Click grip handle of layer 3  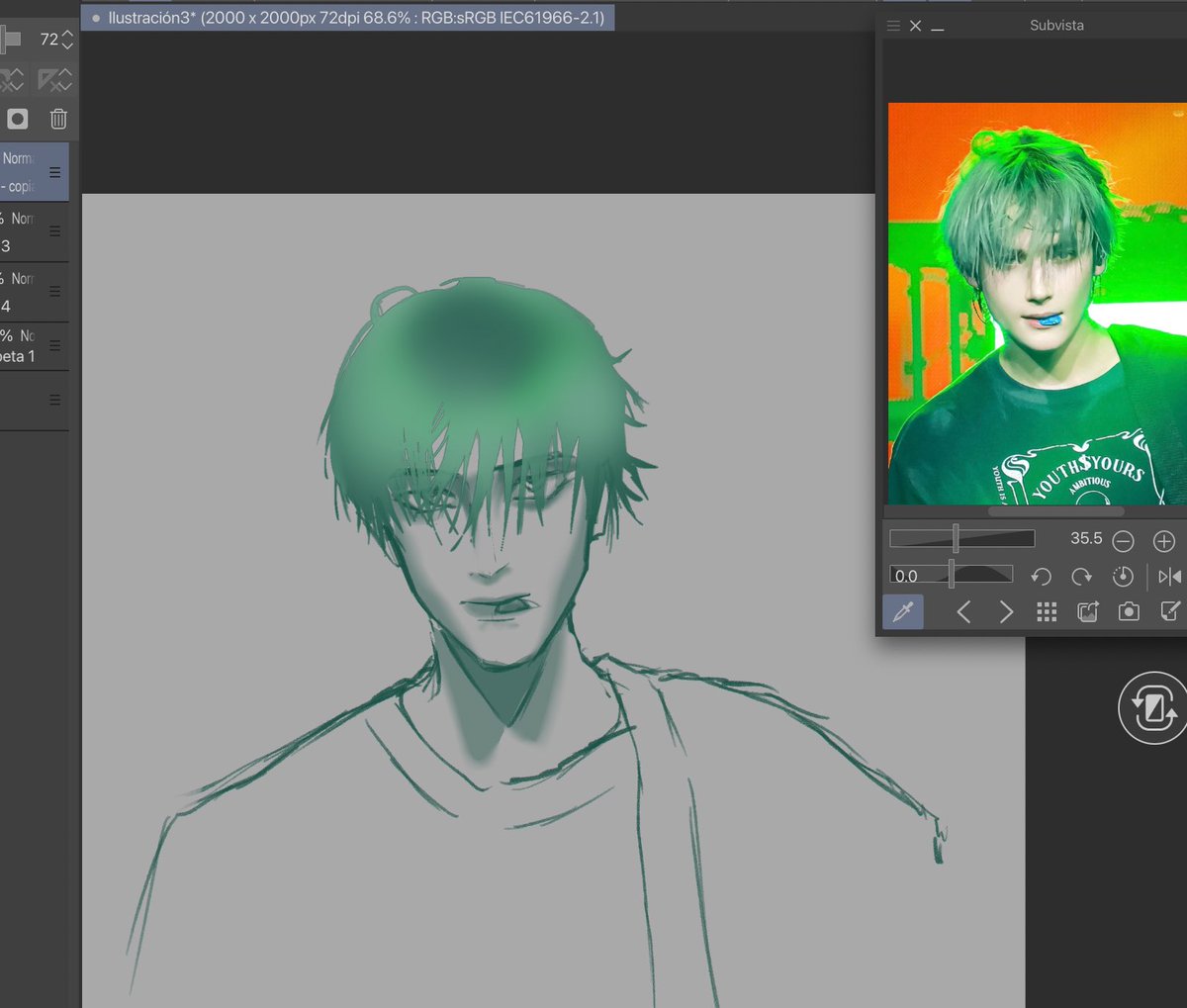click(55, 230)
